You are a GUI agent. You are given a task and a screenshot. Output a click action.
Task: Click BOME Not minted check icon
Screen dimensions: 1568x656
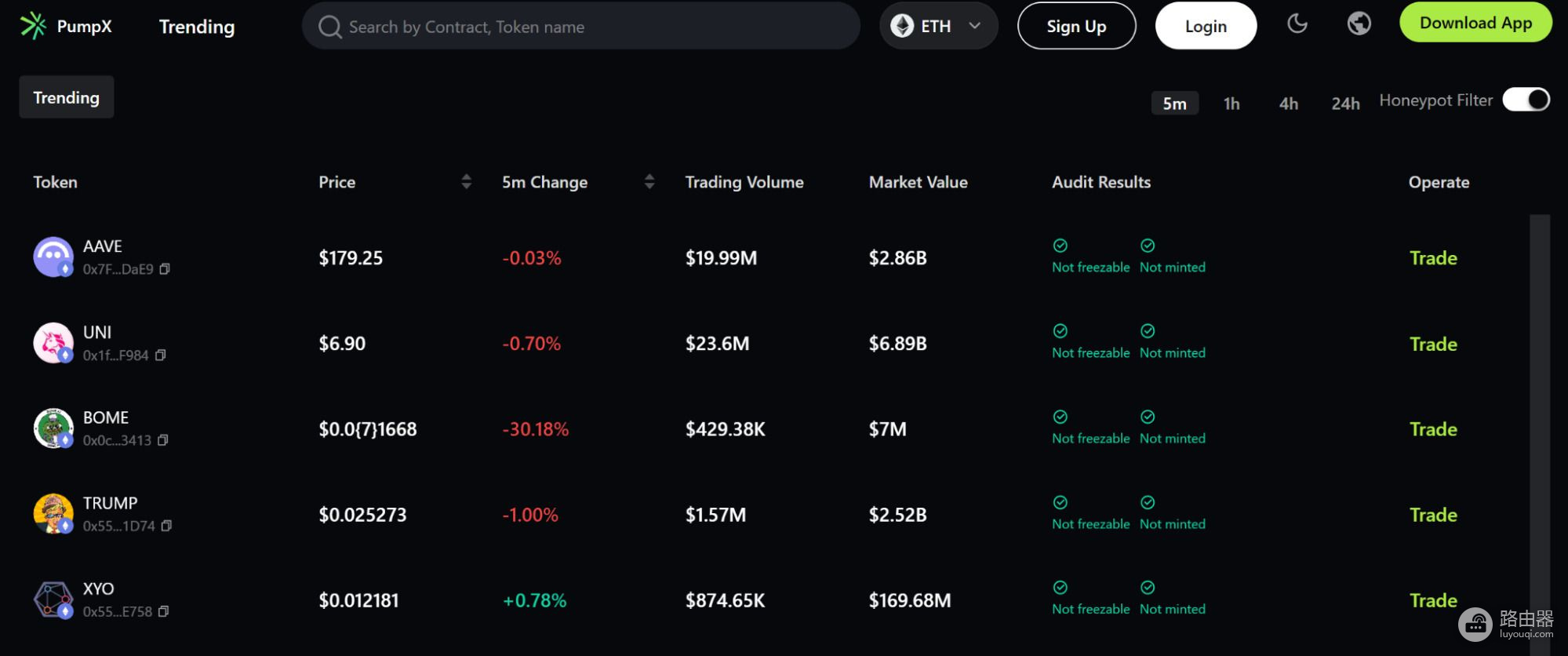tap(1148, 417)
